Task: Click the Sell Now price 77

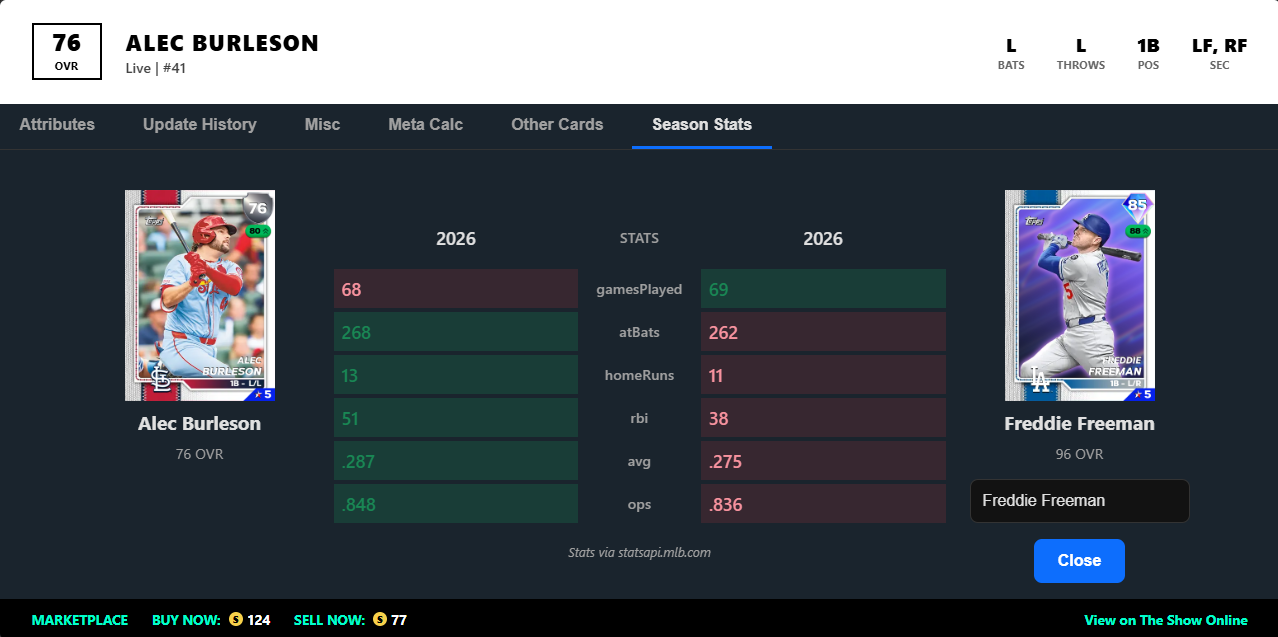Action: (x=399, y=620)
